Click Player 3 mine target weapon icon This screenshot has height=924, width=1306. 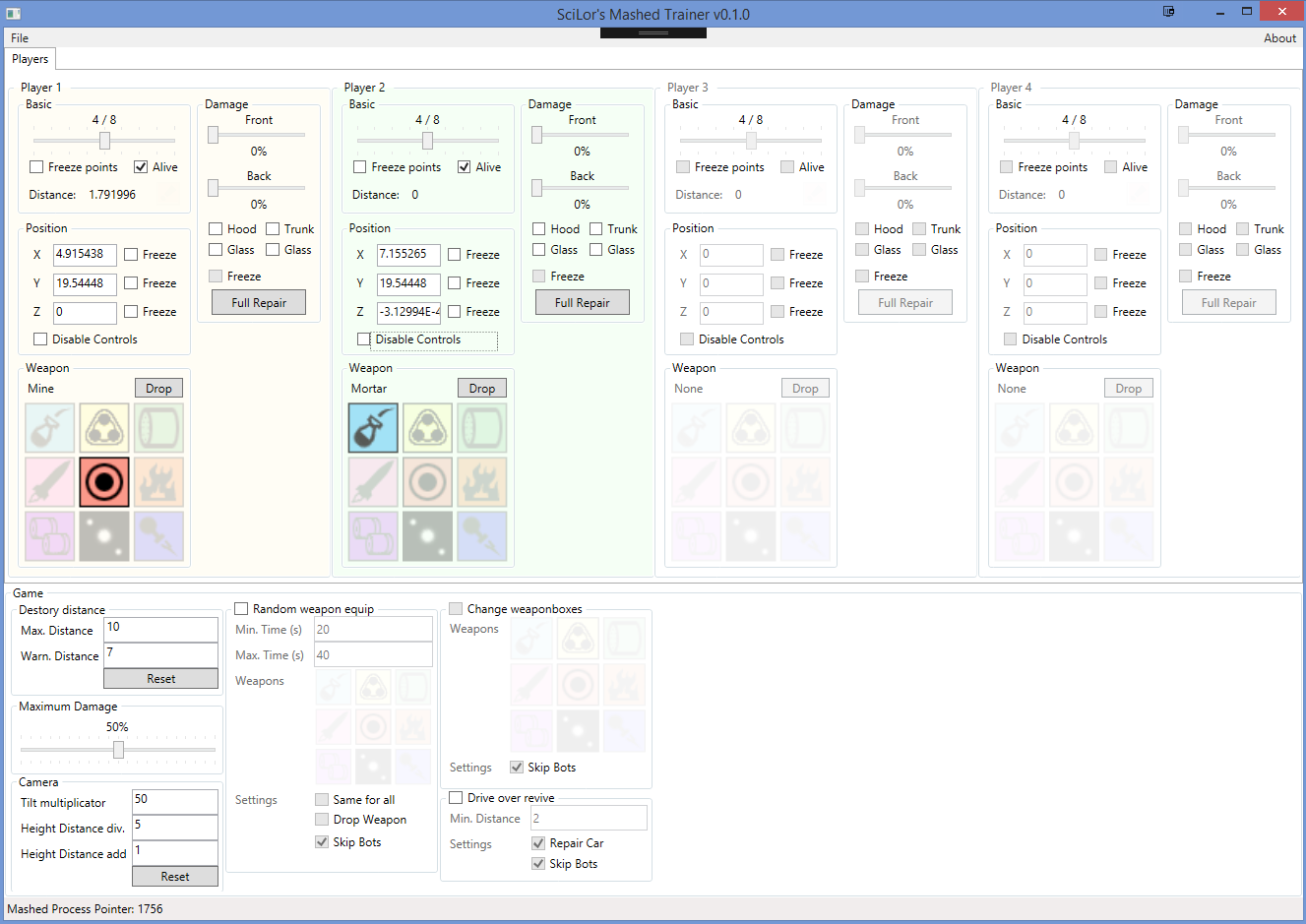point(751,482)
